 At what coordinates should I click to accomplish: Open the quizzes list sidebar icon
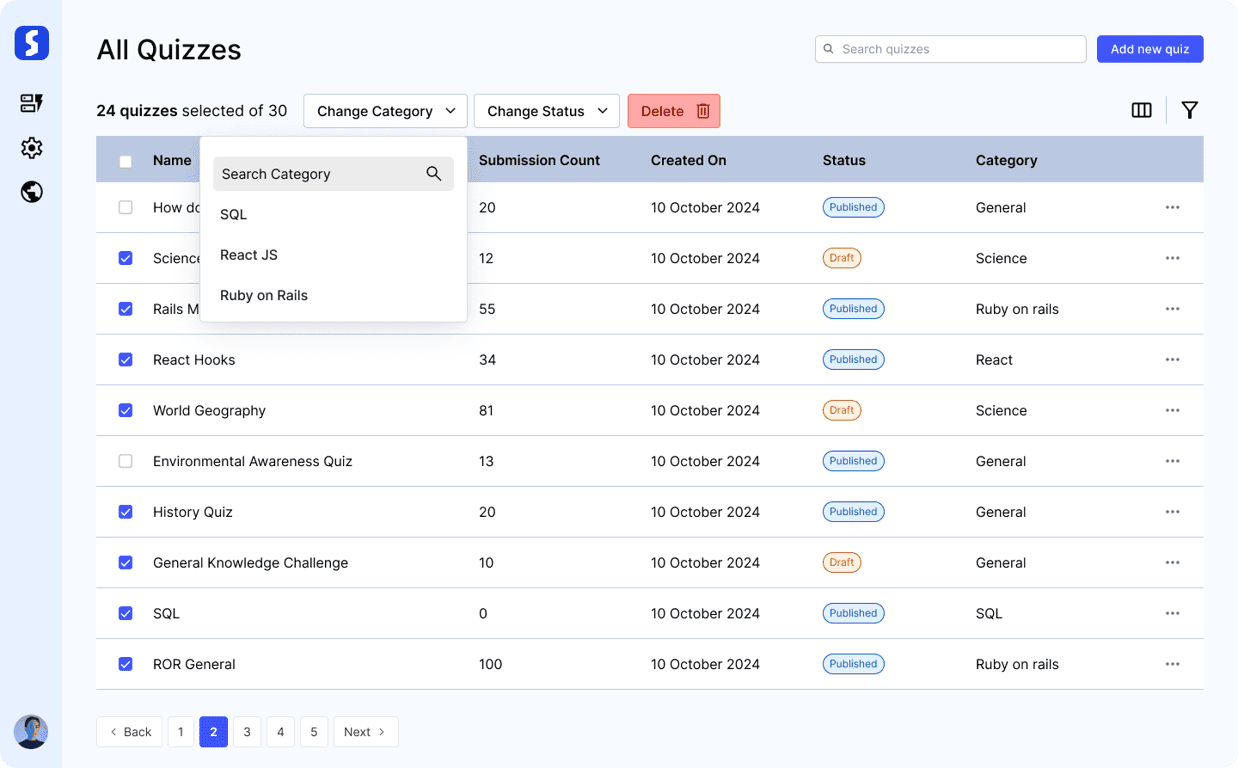[x=31, y=103]
